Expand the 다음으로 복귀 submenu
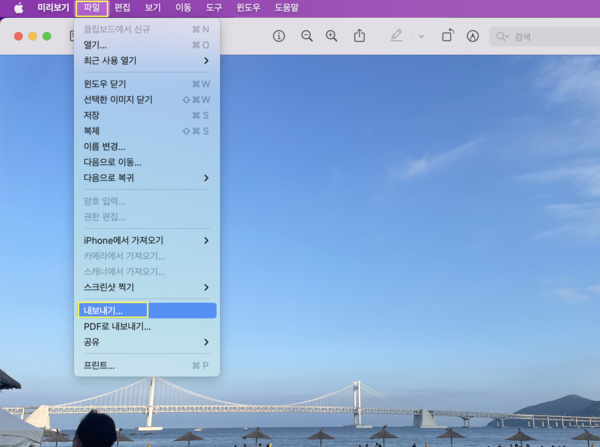Screen dimensions: 600x447 click(x=147, y=178)
